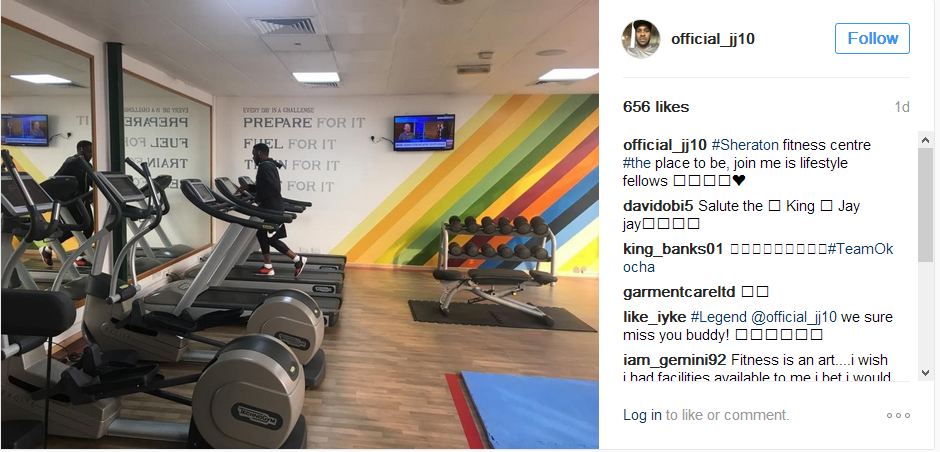Open the official_jj10 profile avatar
Screen dimensions: 940x452
click(x=641, y=39)
